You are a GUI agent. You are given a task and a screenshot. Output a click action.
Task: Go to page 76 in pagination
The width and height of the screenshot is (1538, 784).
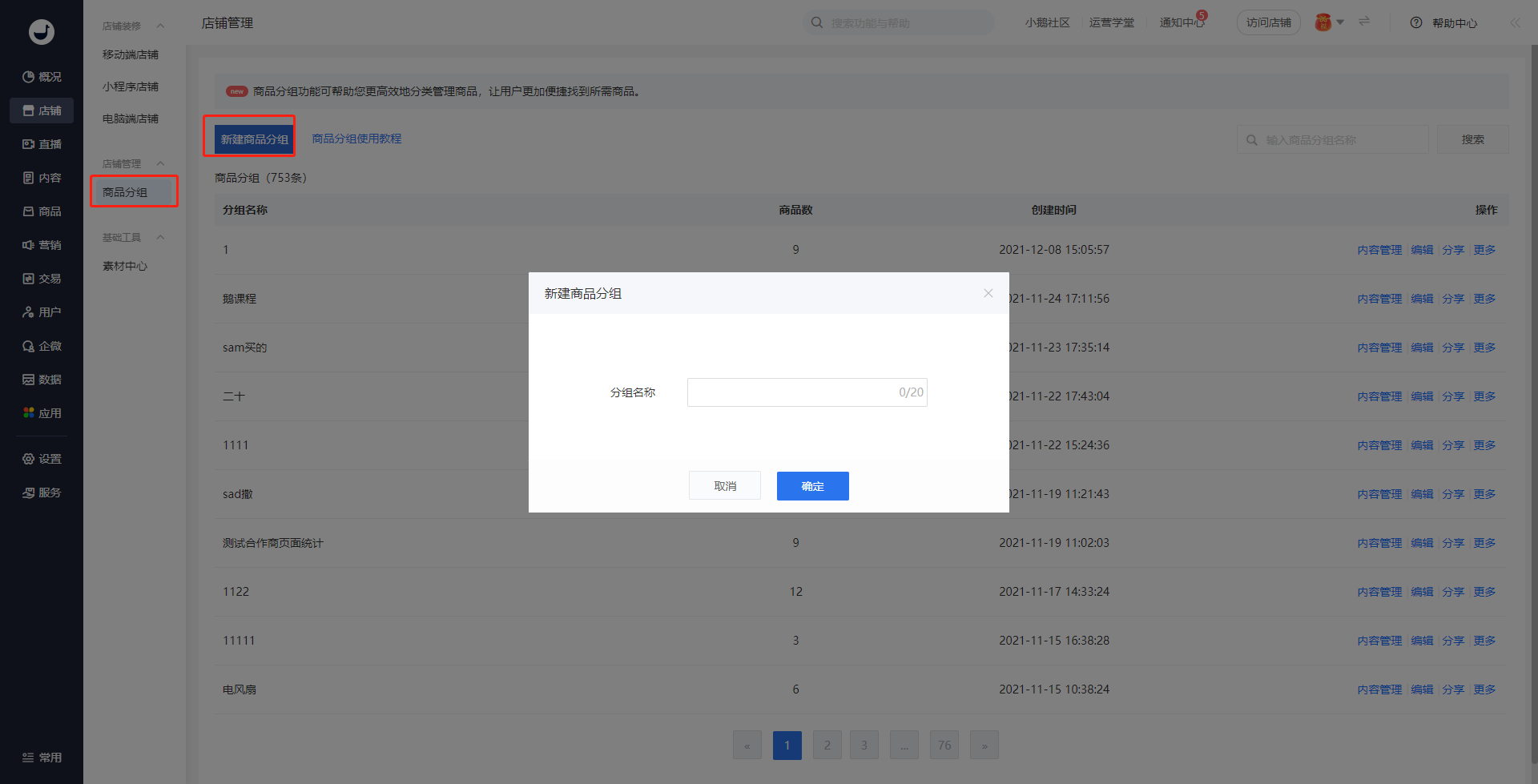click(x=944, y=745)
